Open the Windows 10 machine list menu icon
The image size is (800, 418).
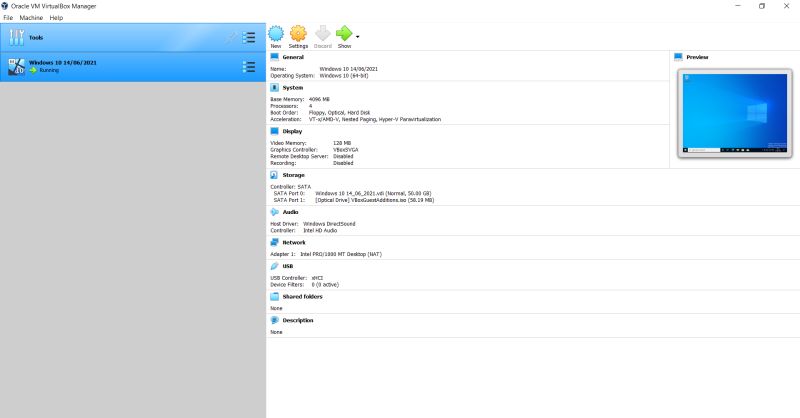[x=249, y=66]
